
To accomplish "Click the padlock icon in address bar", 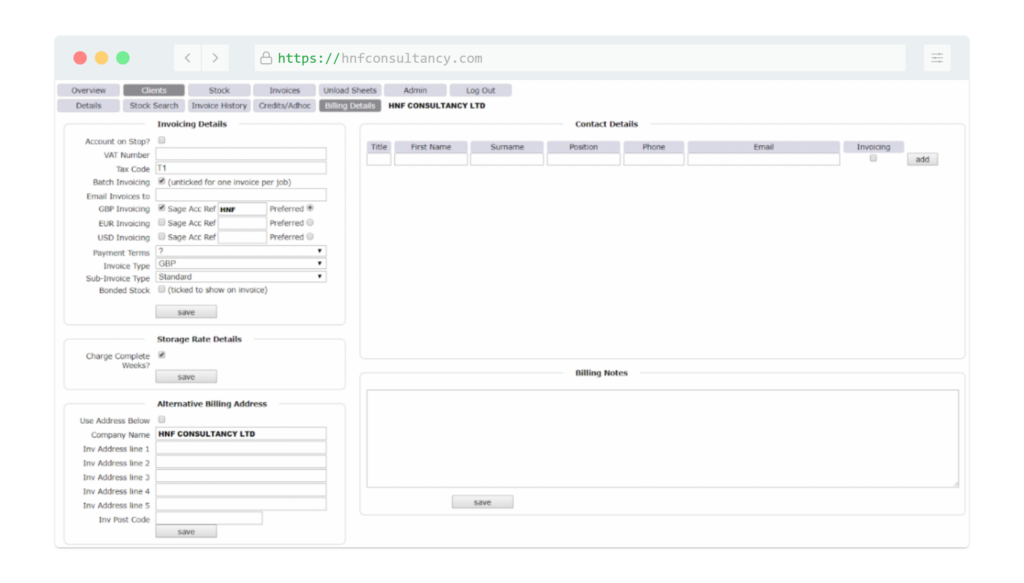I will [266, 59].
